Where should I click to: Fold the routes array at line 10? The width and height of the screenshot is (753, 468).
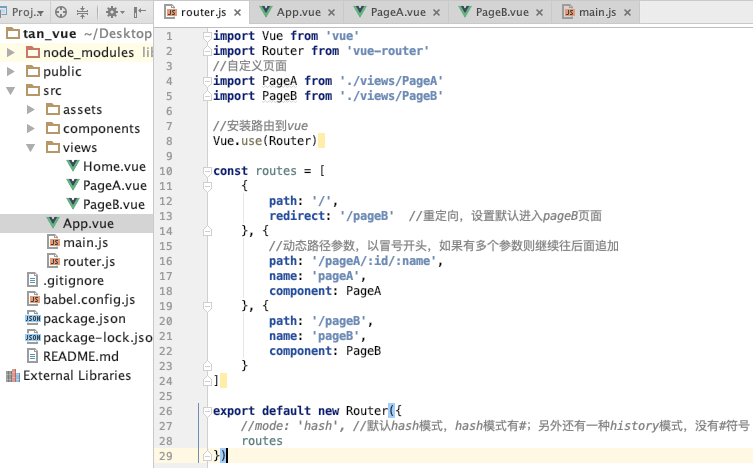(x=207, y=171)
